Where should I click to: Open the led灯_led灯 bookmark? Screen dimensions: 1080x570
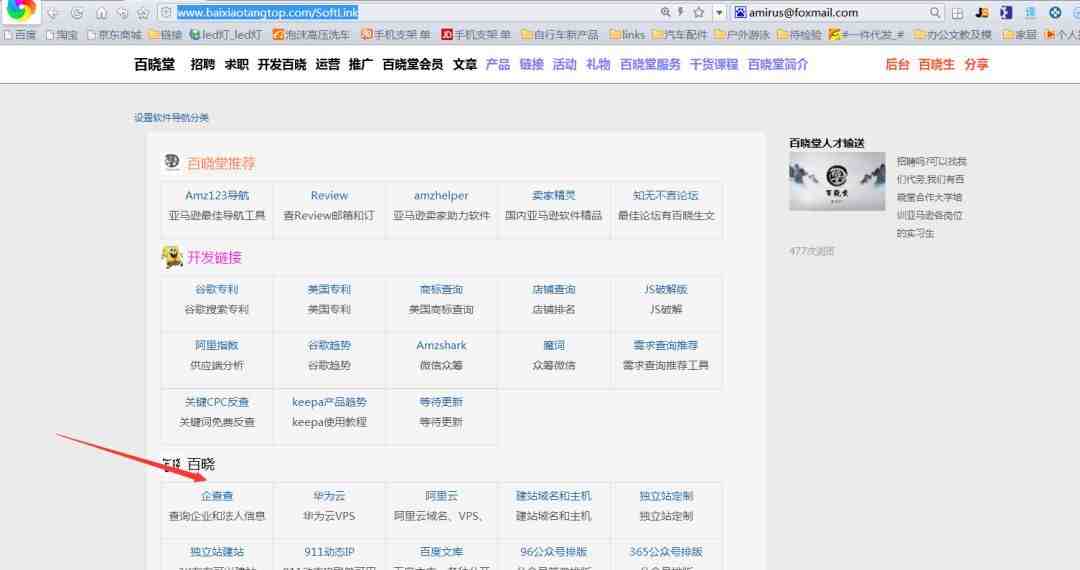pos(226,34)
